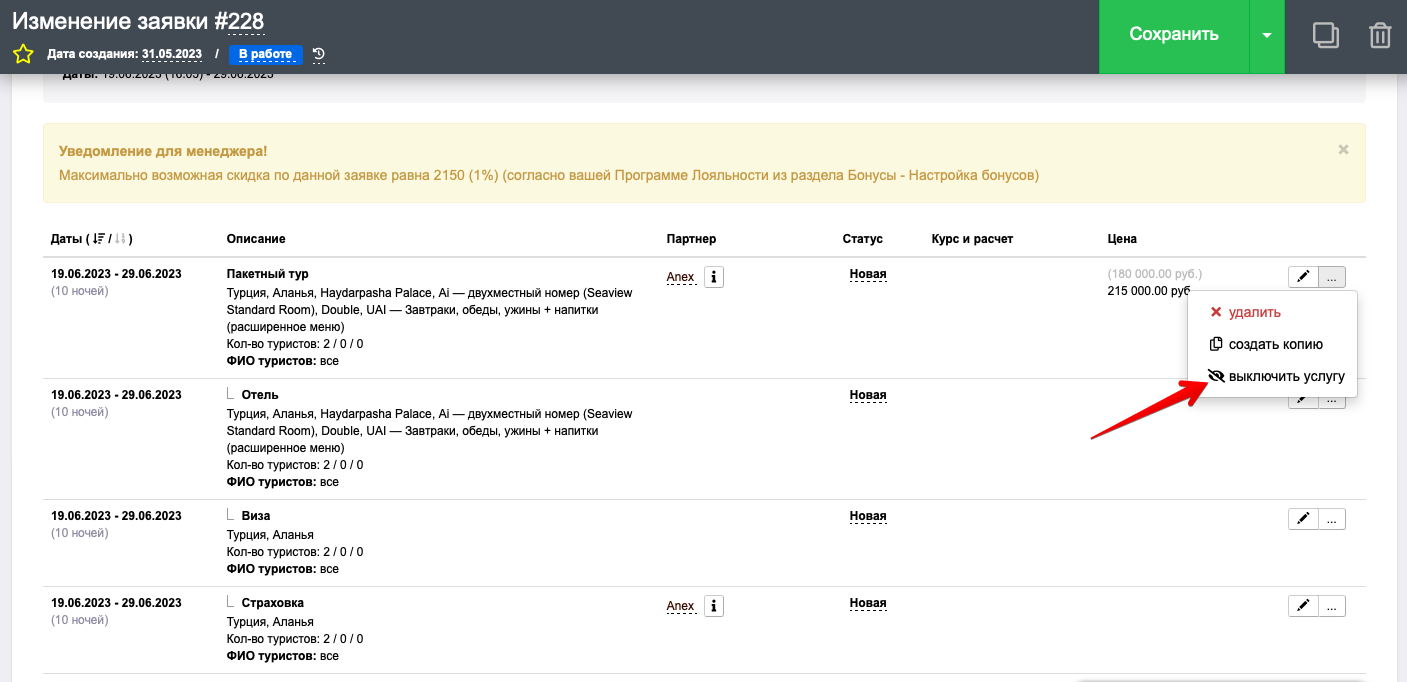Viewport: 1407px width, 682px height.
Task: Click the request title Изменение заявки #228
Action: pos(138,20)
